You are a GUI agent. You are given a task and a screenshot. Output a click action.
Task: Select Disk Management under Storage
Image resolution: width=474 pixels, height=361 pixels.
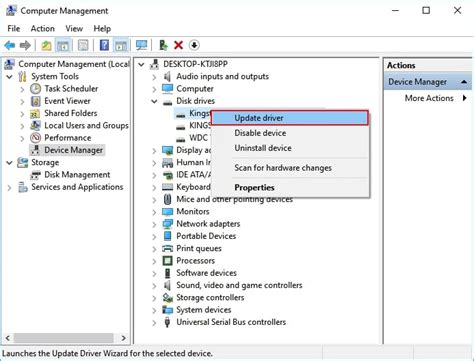tap(77, 175)
